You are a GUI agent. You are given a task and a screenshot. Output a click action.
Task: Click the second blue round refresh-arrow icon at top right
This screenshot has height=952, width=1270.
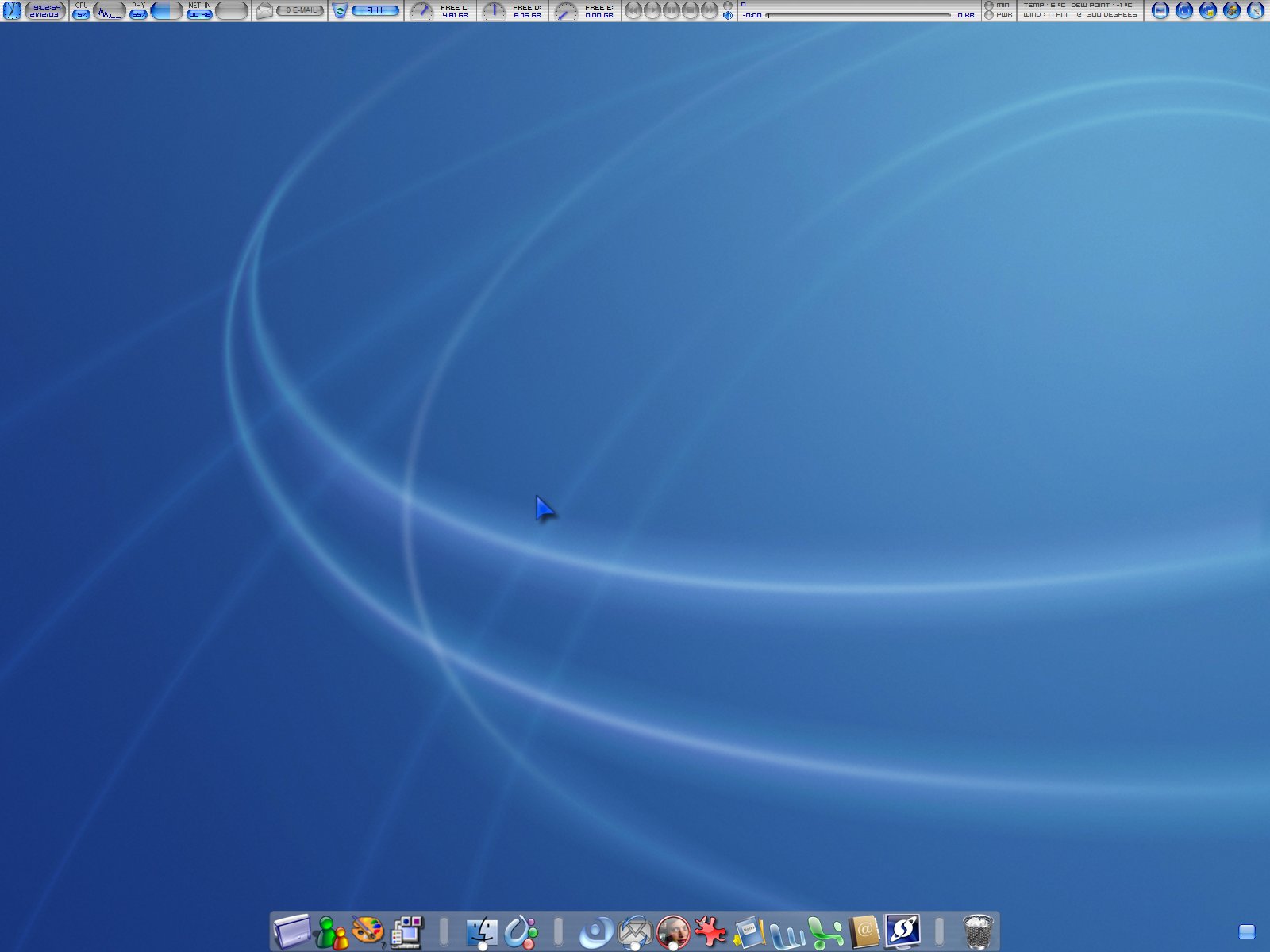click(x=1184, y=10)
